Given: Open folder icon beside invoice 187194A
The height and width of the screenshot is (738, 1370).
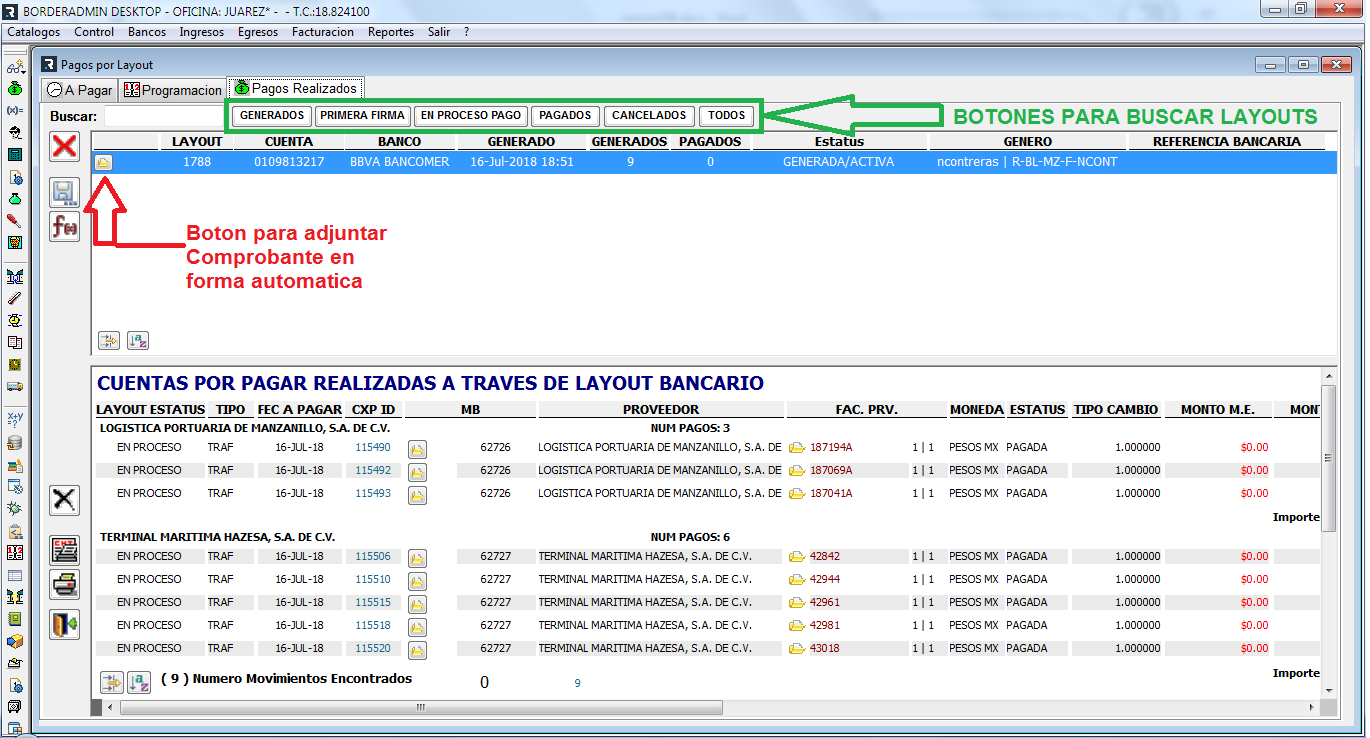Looking at the screenshot, I should click(797, 448).
